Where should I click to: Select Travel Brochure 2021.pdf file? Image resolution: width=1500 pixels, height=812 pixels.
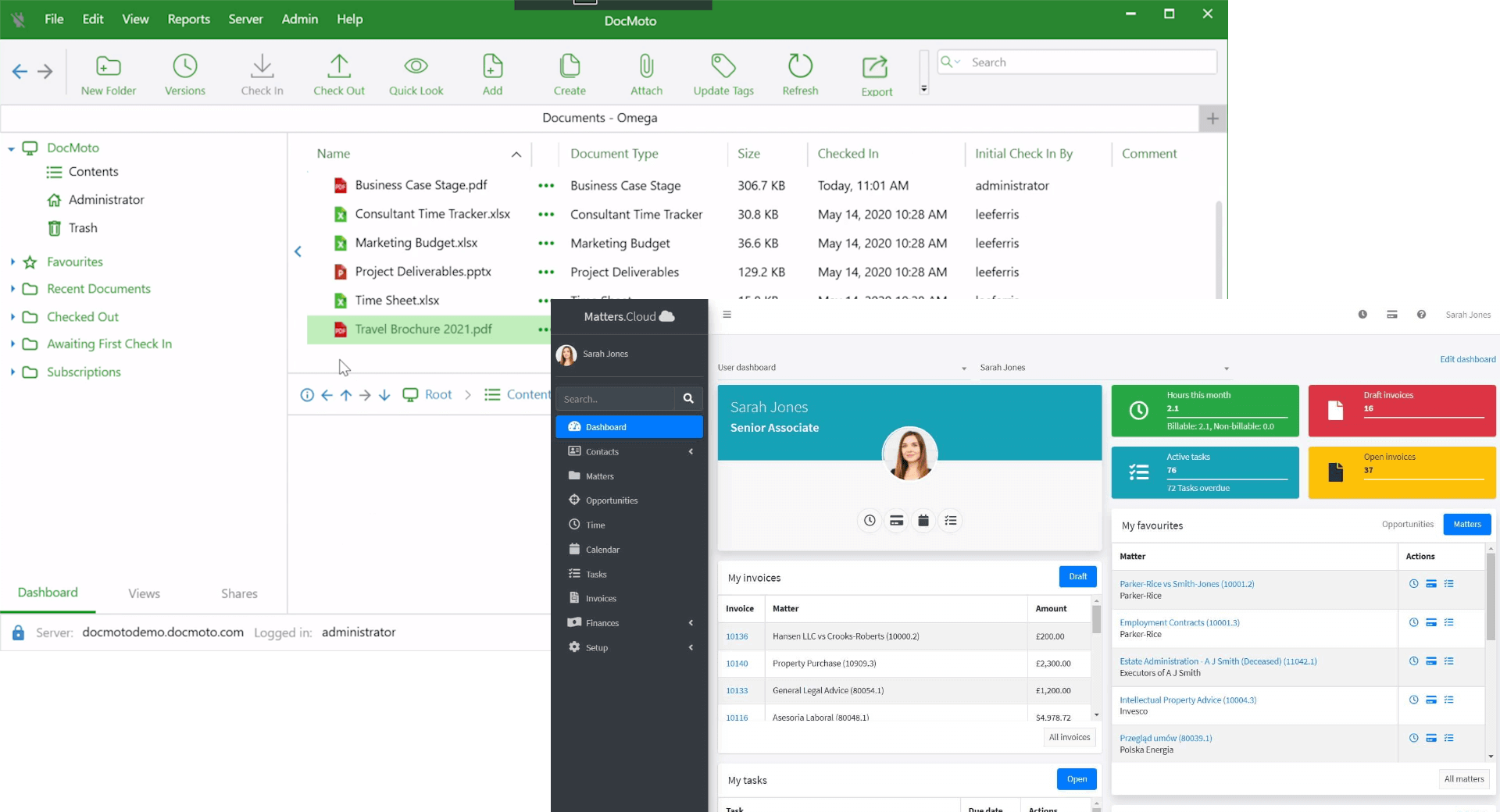click(423, 329)
